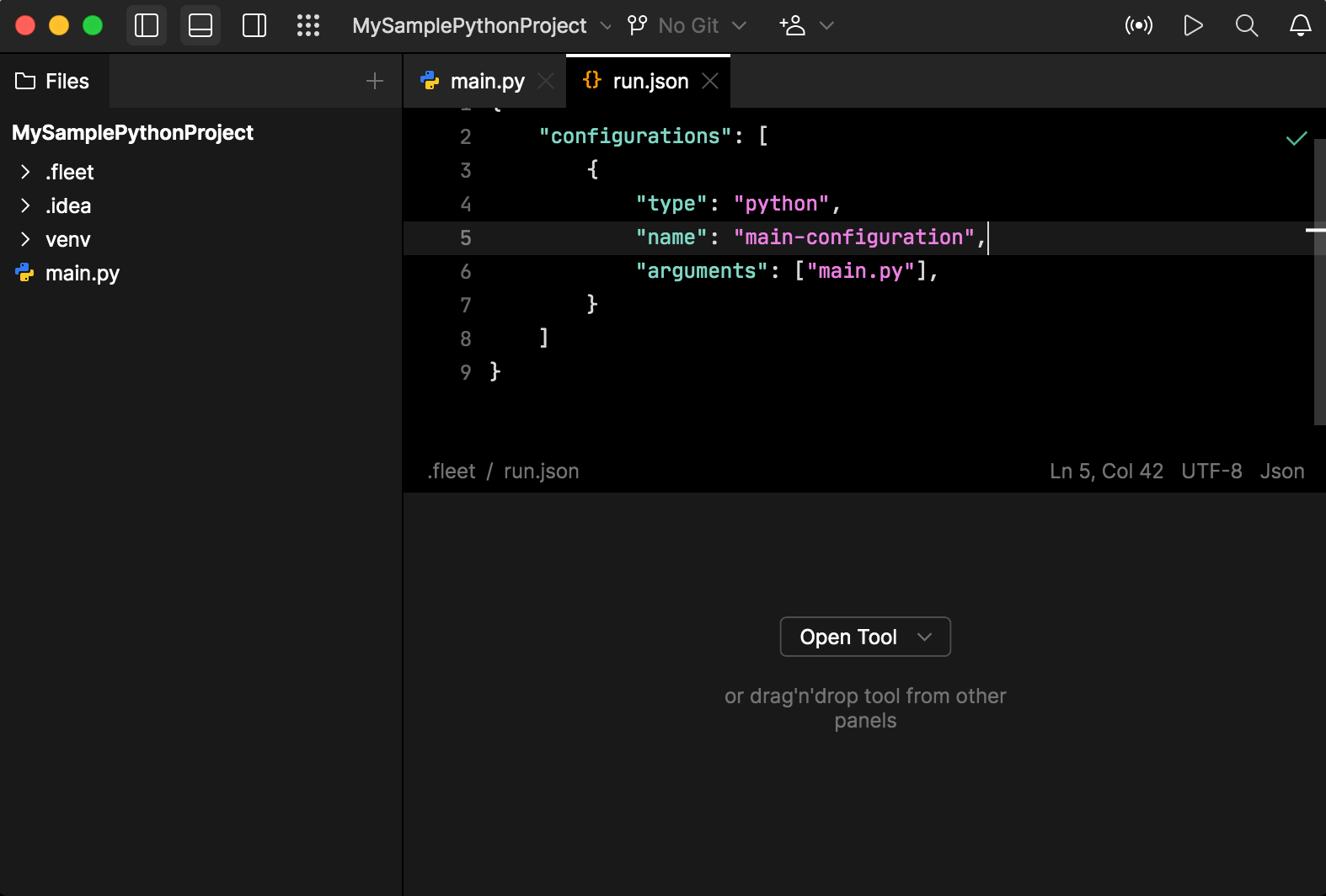Image resolution: width=1326 pixels, height=896 pixels.
Task: Close the run.json tab
Action: click(710, 81)
